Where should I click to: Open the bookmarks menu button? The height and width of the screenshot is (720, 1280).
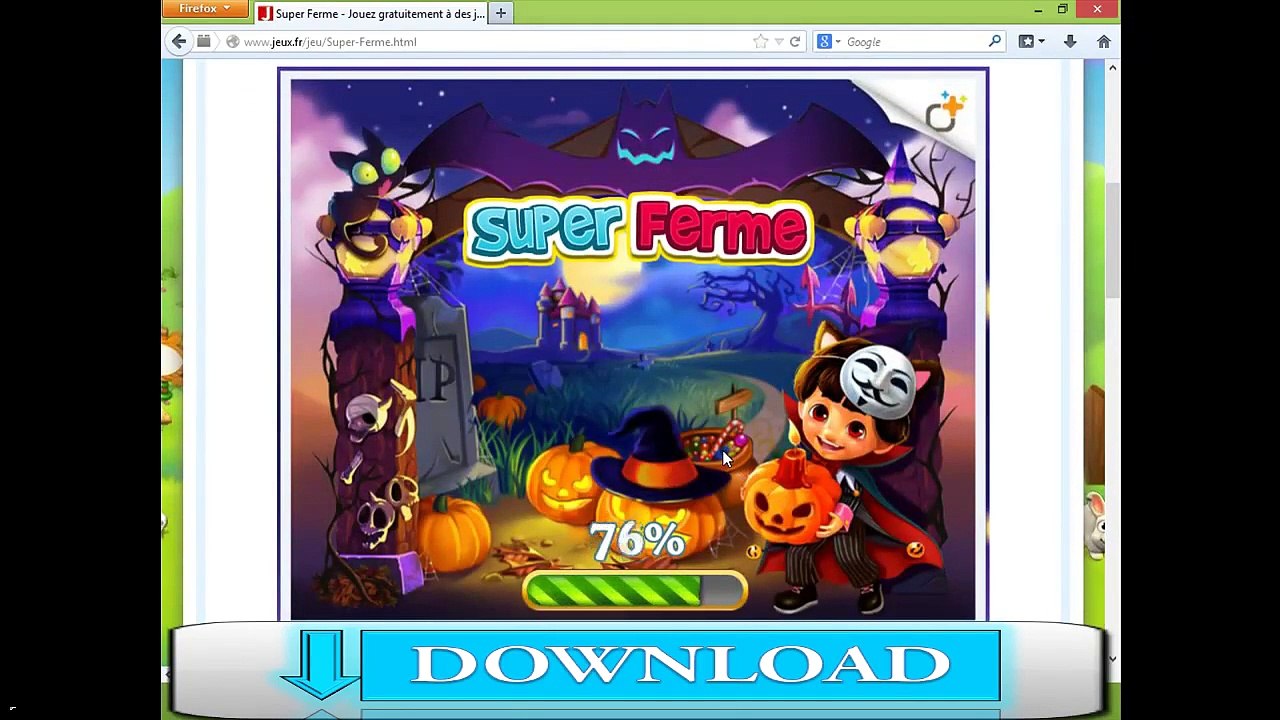1031,42
